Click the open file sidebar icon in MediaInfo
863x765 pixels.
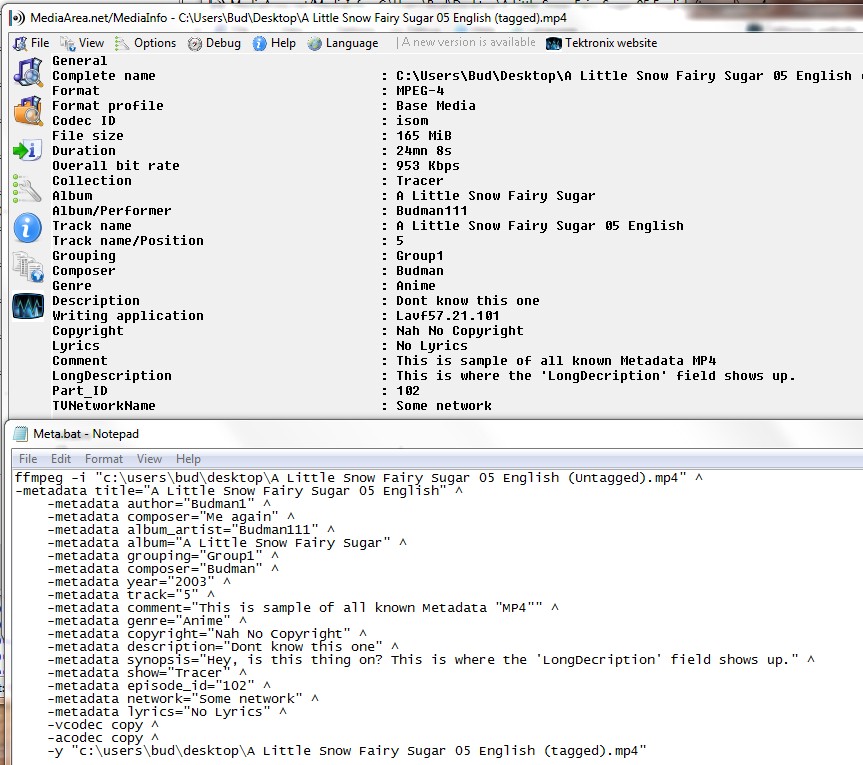[x=28, y=73]
